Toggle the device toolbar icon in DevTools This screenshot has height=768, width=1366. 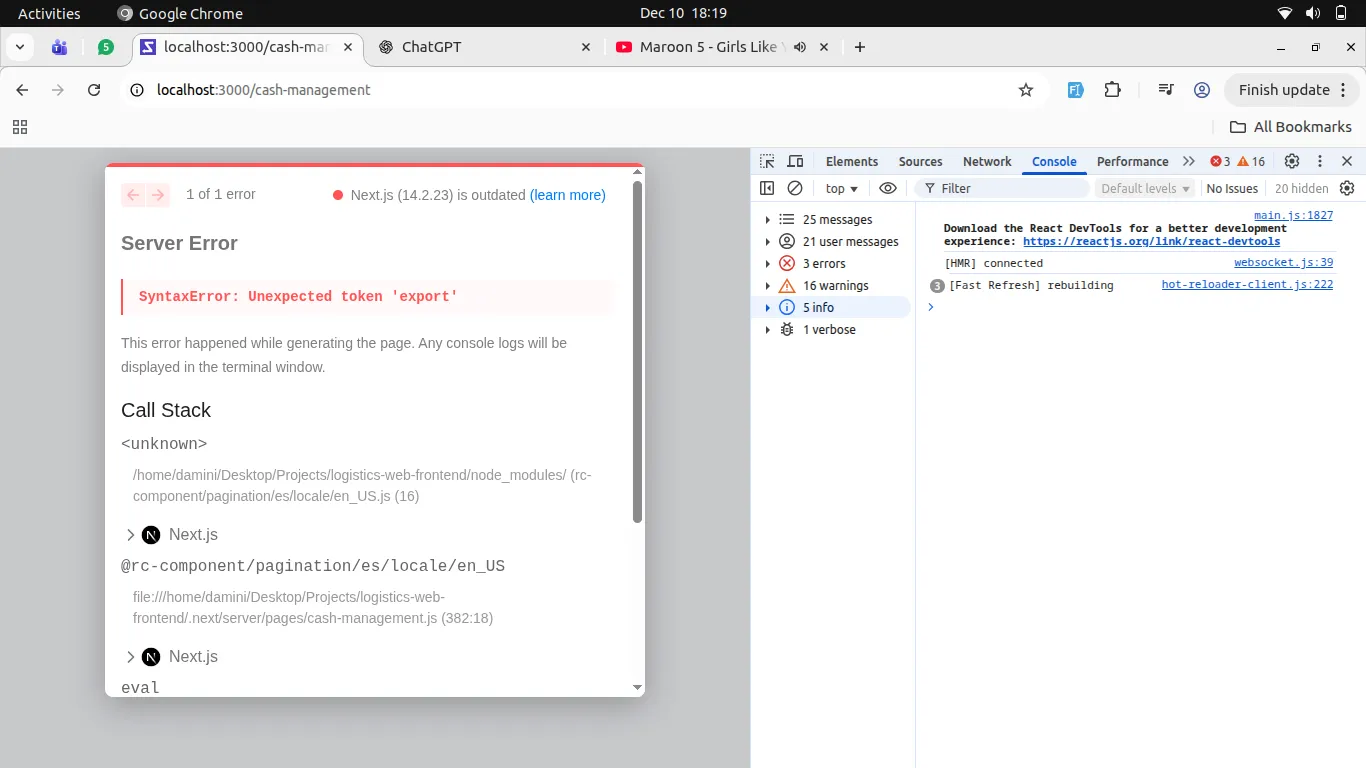coord(795,161)
